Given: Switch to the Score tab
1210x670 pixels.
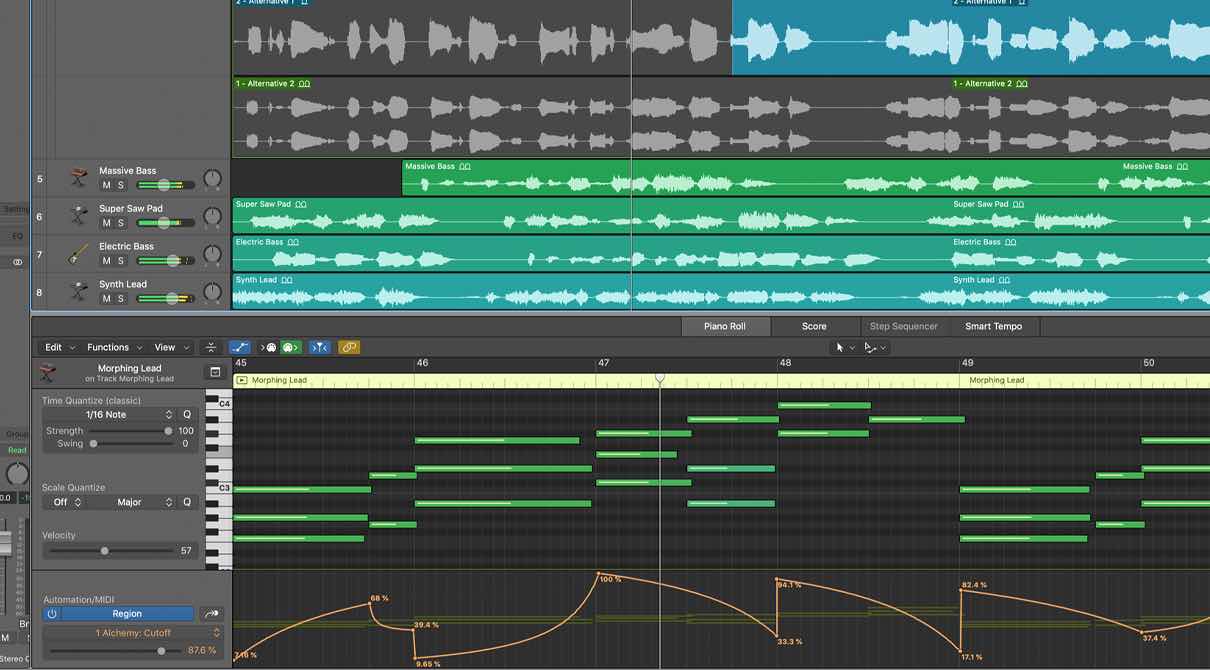Looking at the screenshot, I should (814, 326).
